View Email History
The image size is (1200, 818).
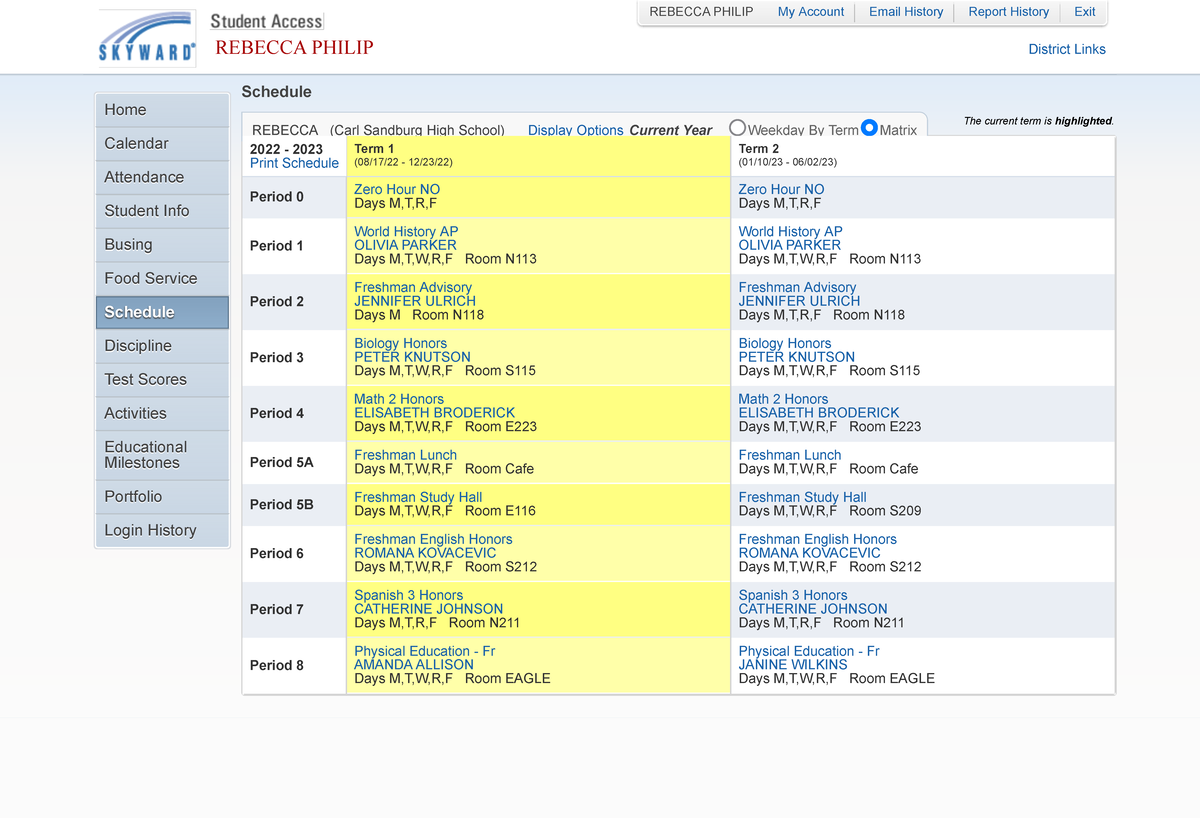pyautogui.click(x=905, y=12)
